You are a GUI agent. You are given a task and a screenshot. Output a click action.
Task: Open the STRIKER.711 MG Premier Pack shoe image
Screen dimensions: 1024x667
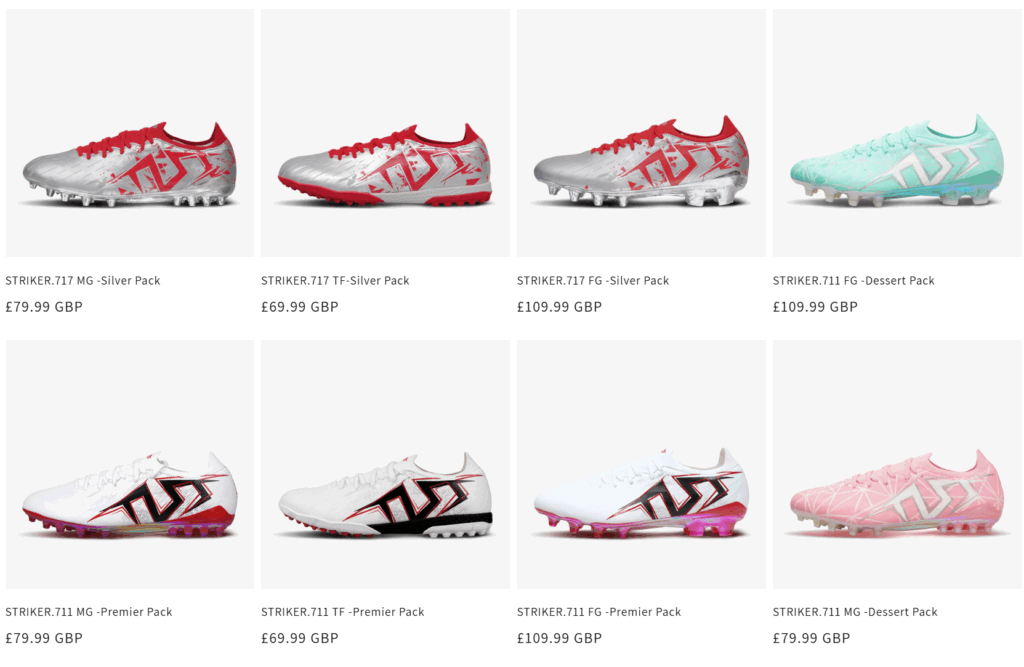tap(130, 464)
